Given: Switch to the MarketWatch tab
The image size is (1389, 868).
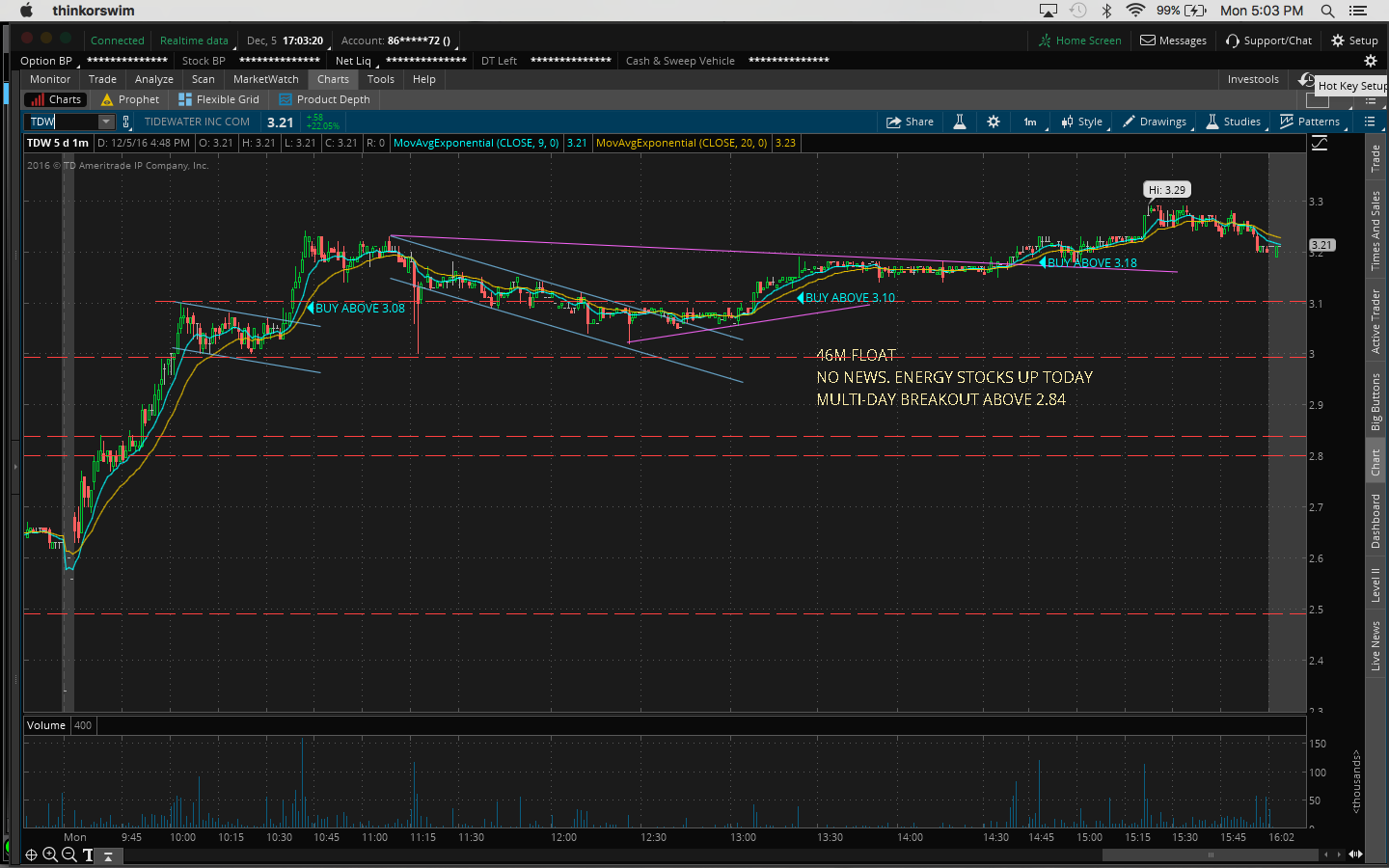Looking at the screenshot, I should [x=265, y=79].
